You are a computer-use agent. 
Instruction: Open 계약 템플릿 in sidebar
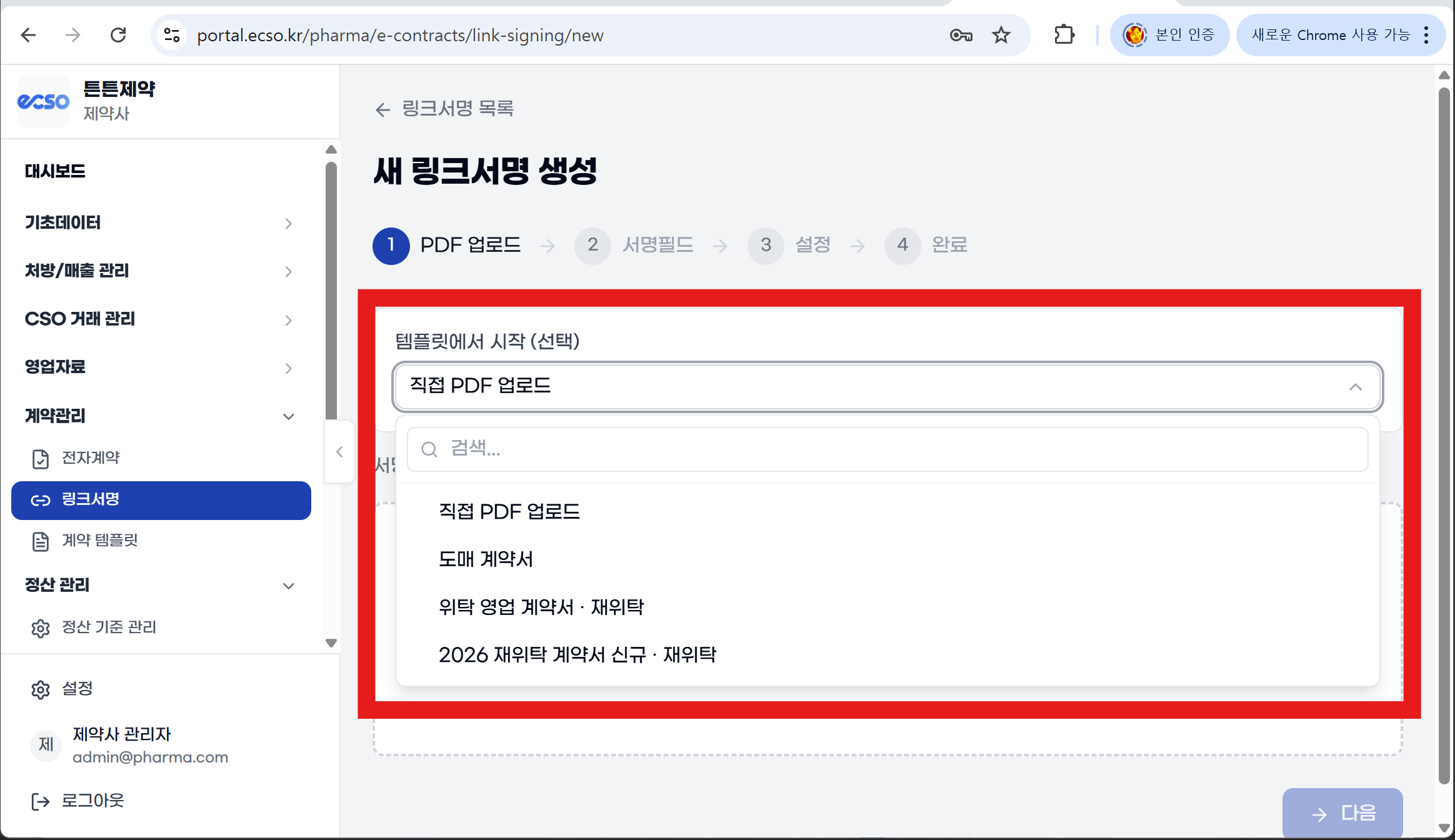pyautogui.click(x=99, y=541)
